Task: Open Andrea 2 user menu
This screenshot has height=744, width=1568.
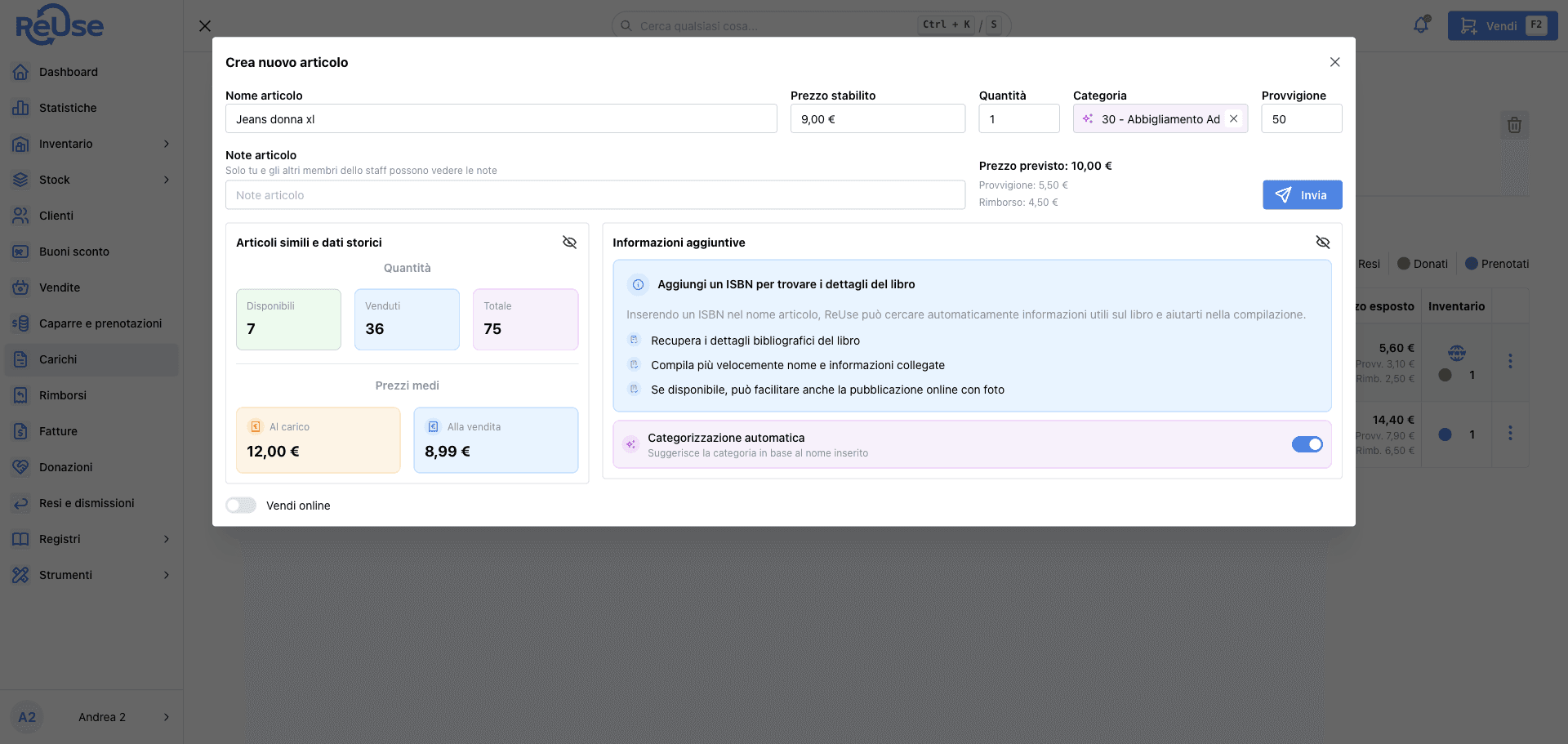Action: (91, 717)
